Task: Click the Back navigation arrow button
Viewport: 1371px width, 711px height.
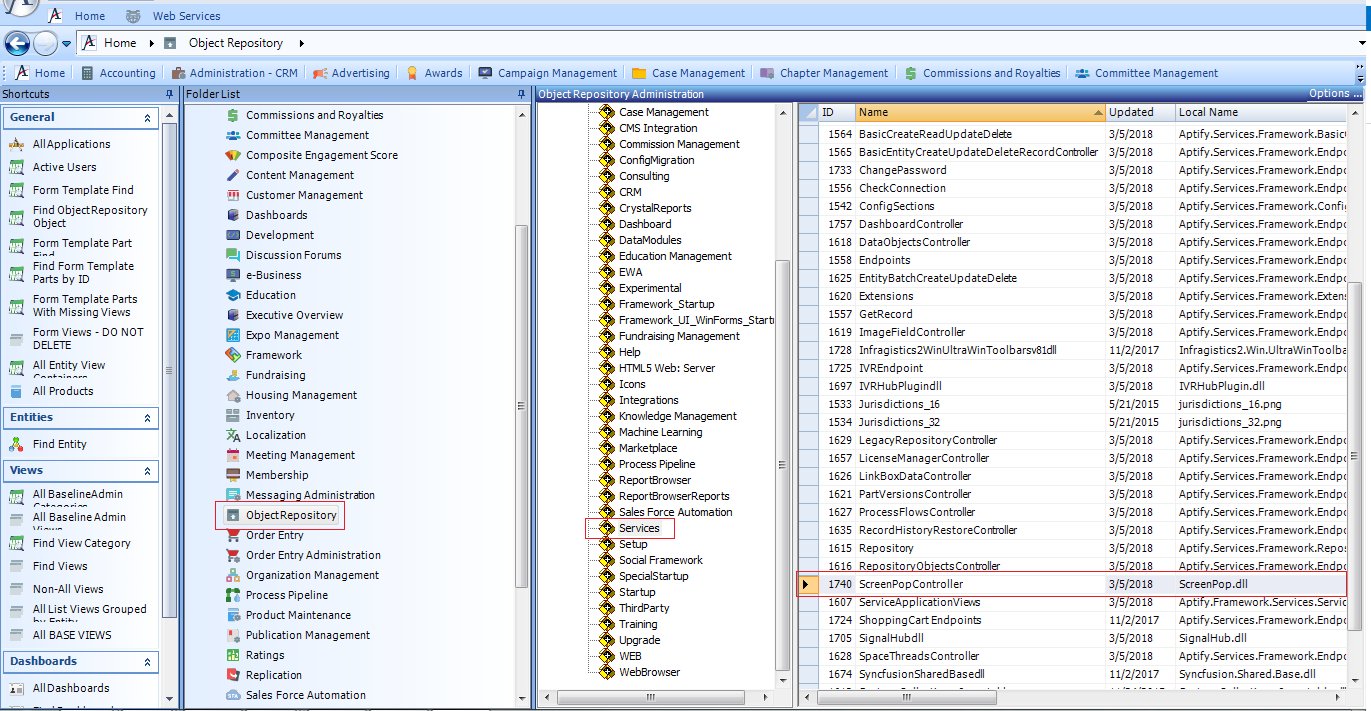Action: 16,43
